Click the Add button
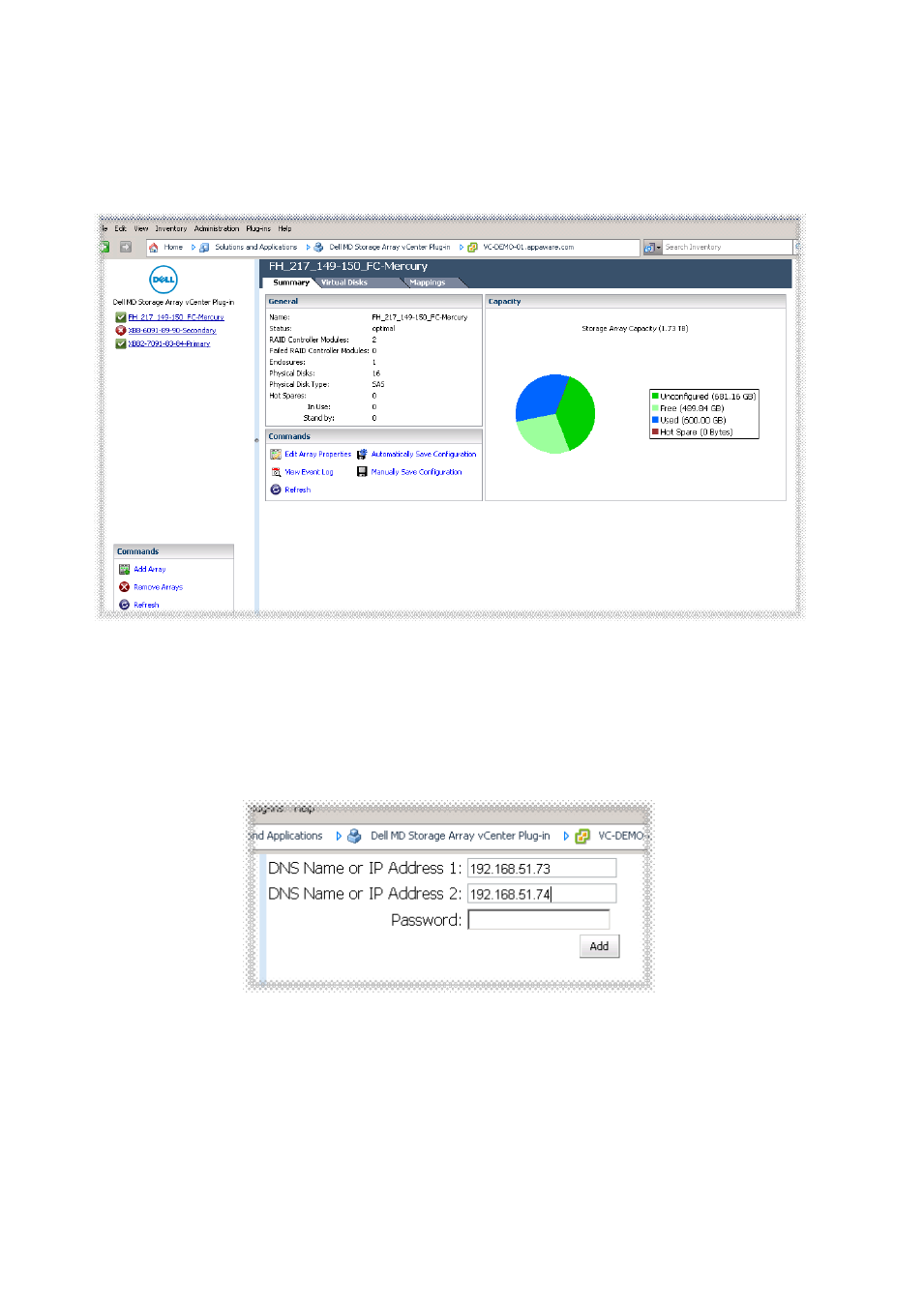 click(600, 946)
